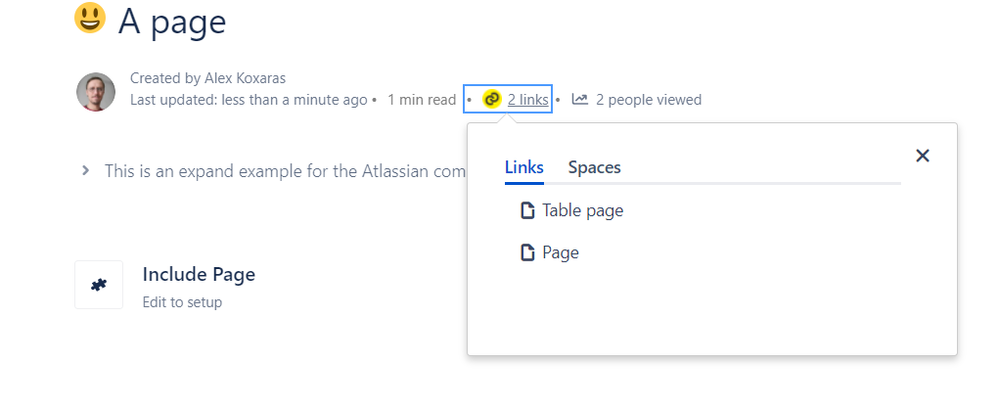
Task: Click the analytics chart icon
Action: pyautogui.click(x=579, y=99)
